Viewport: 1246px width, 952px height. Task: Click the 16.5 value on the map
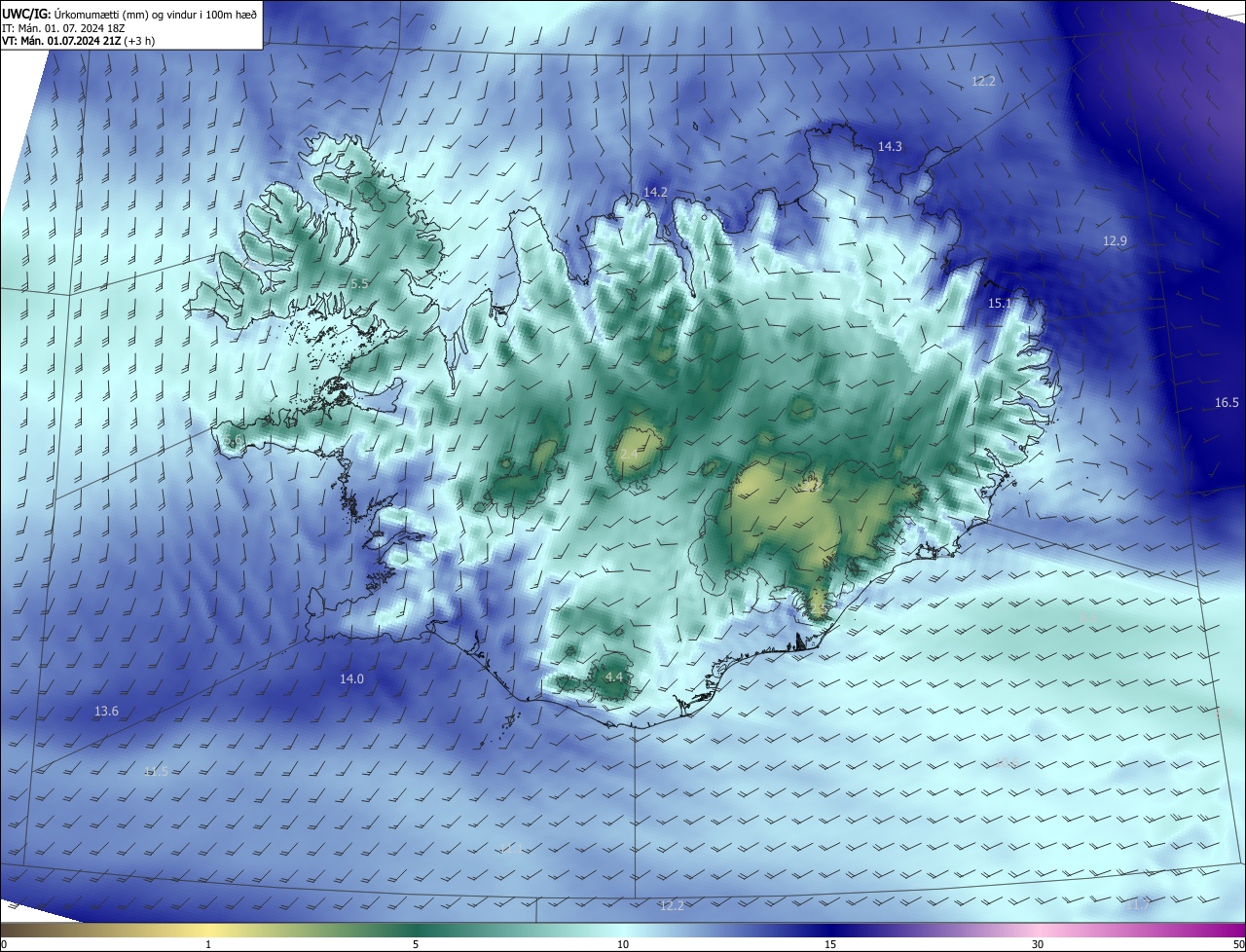pyautogui.click(x=1227, y=402)
